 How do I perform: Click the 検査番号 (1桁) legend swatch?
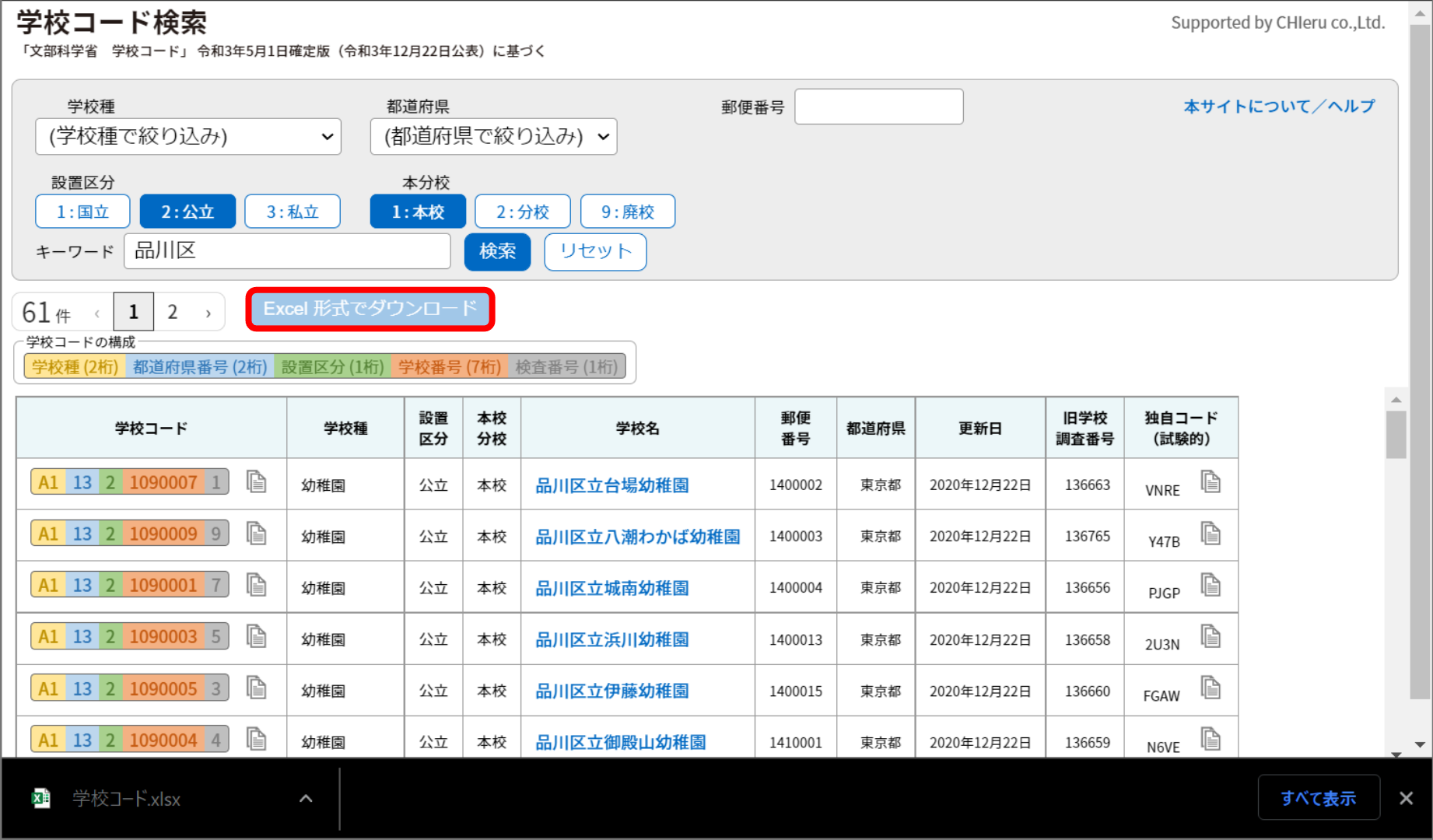[x=566, y=366]
